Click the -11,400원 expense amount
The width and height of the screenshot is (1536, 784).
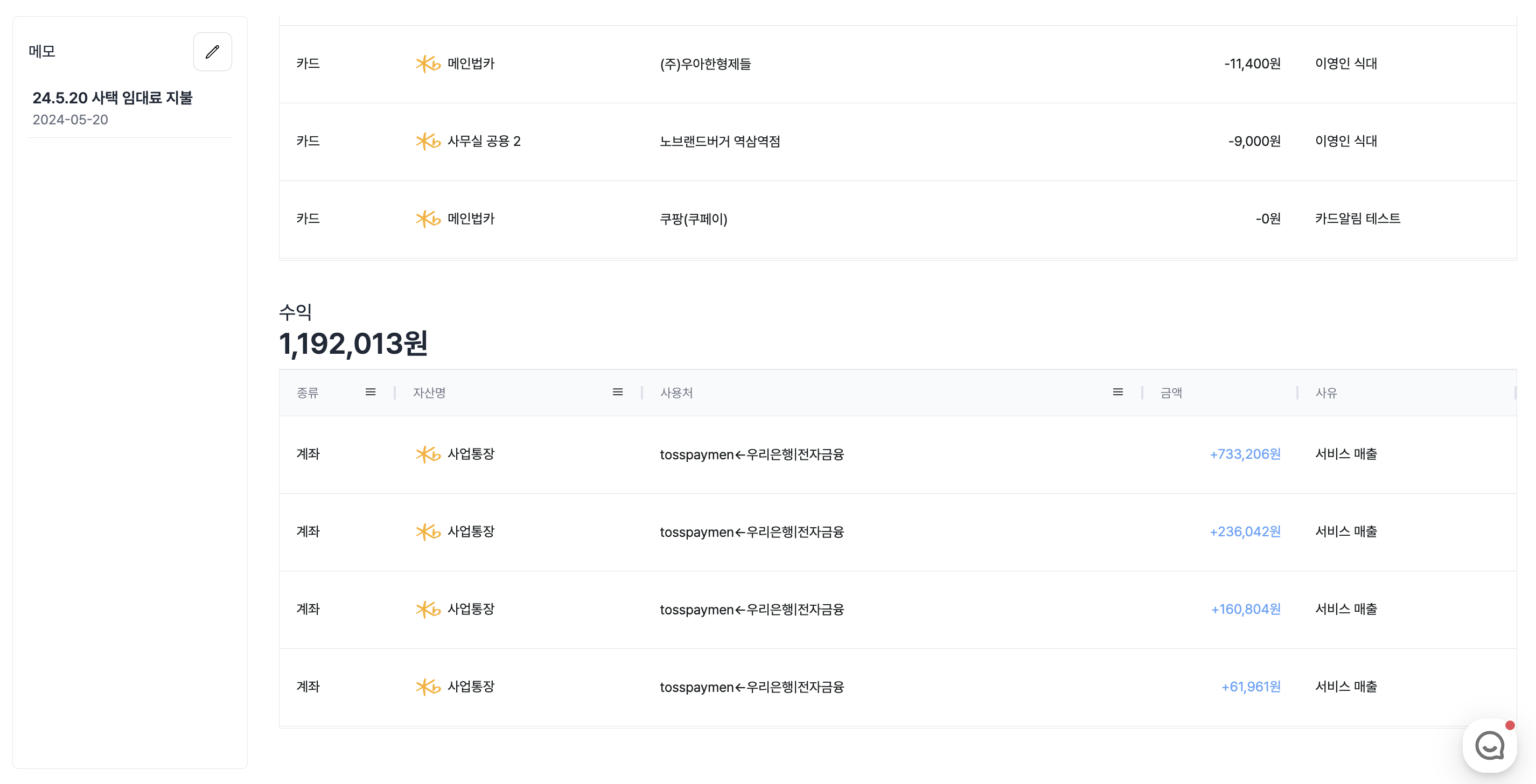tap(1252, 64)
